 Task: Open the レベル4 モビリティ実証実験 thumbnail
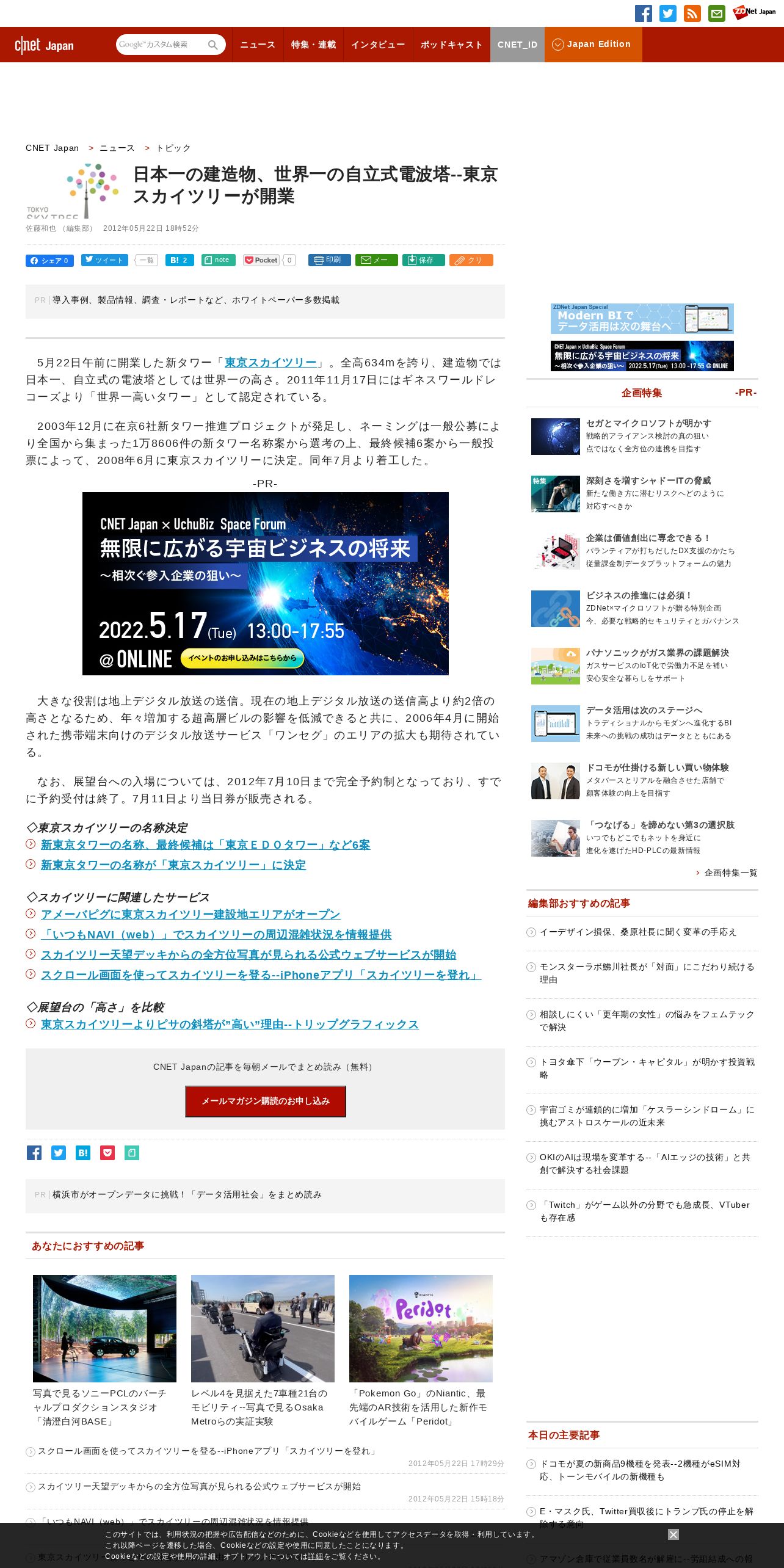point(263,1328)
